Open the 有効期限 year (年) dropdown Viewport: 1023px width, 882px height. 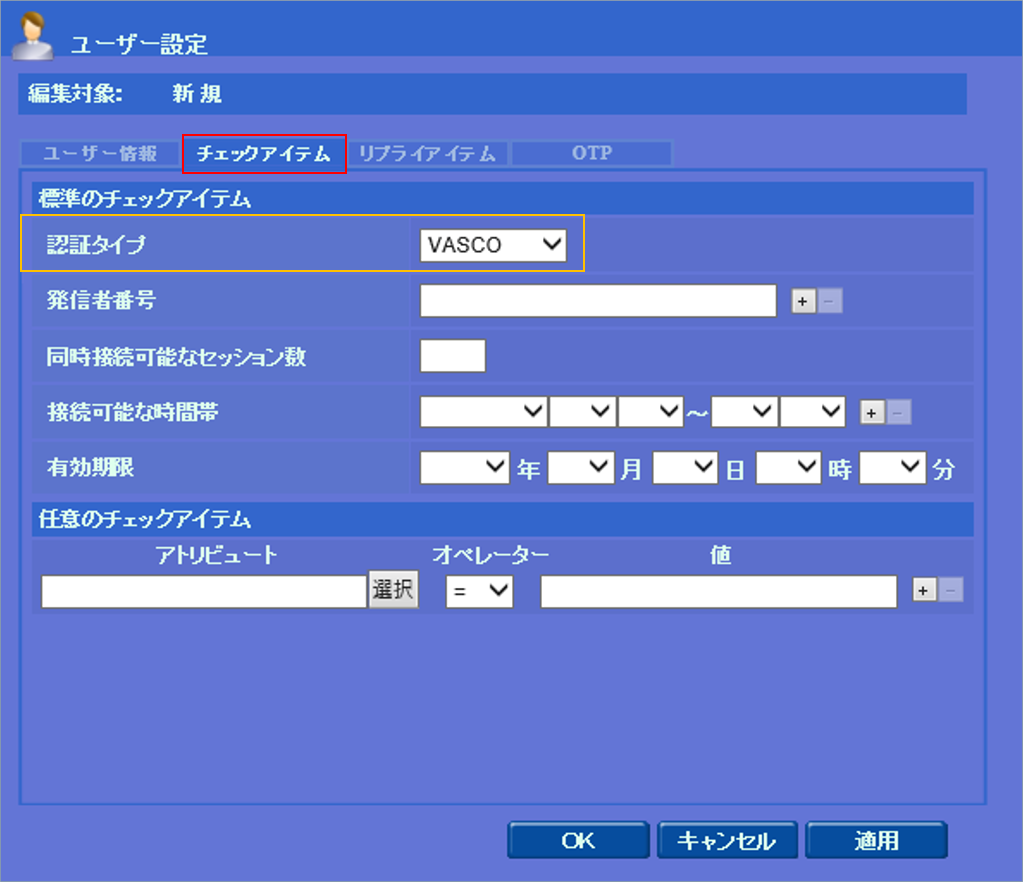coord(464,468)
